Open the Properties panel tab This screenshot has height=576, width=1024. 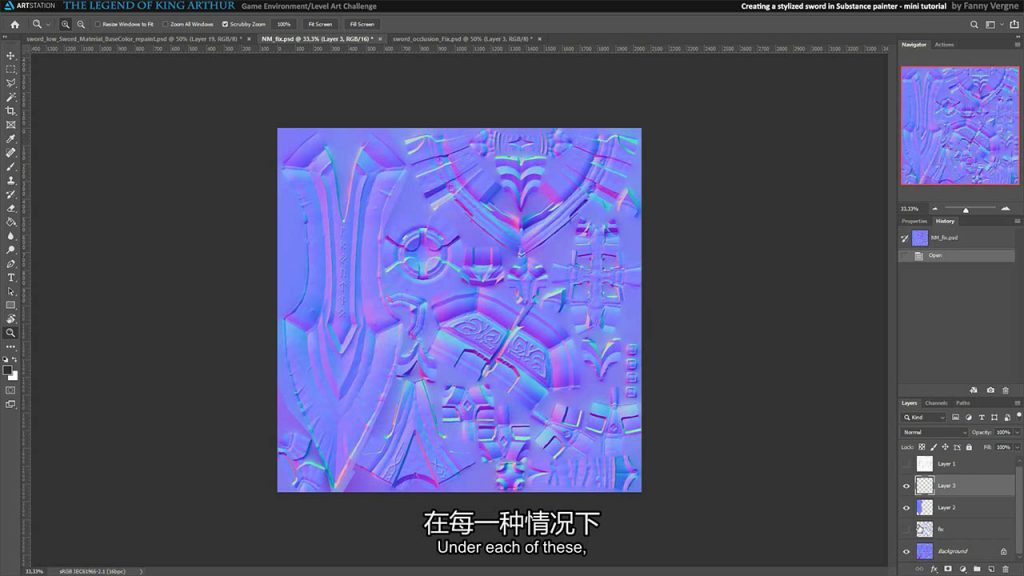click(914, 221)
